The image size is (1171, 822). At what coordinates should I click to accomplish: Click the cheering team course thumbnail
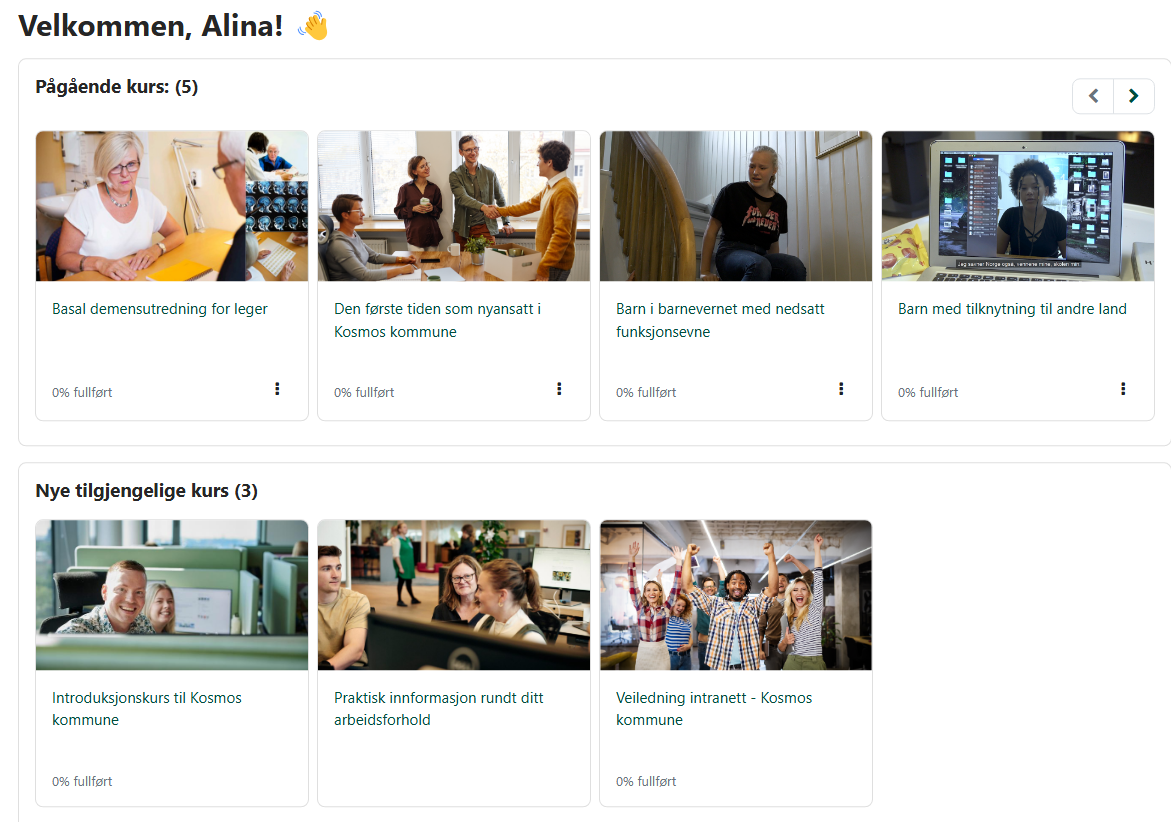point(736,595)
